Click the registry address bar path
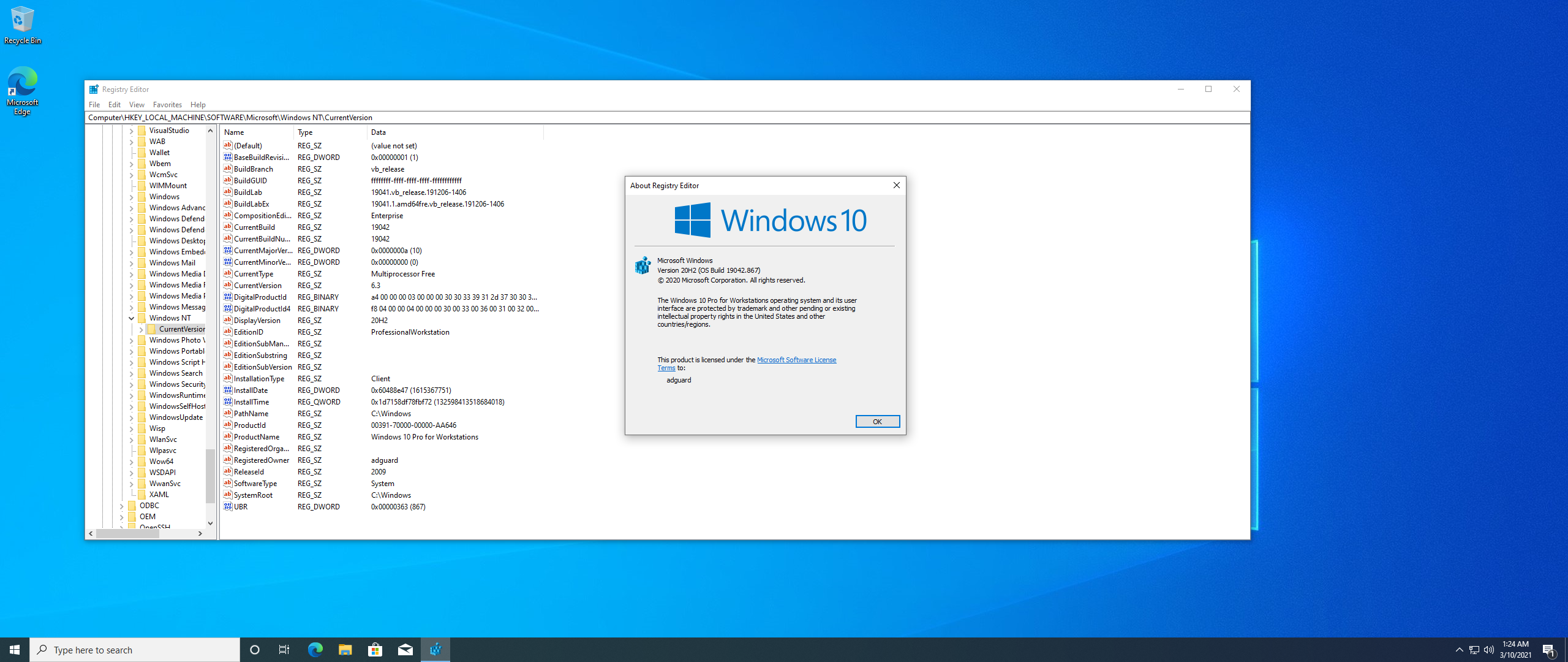This screenshot has width=1568, height=662. click(667, 118)
